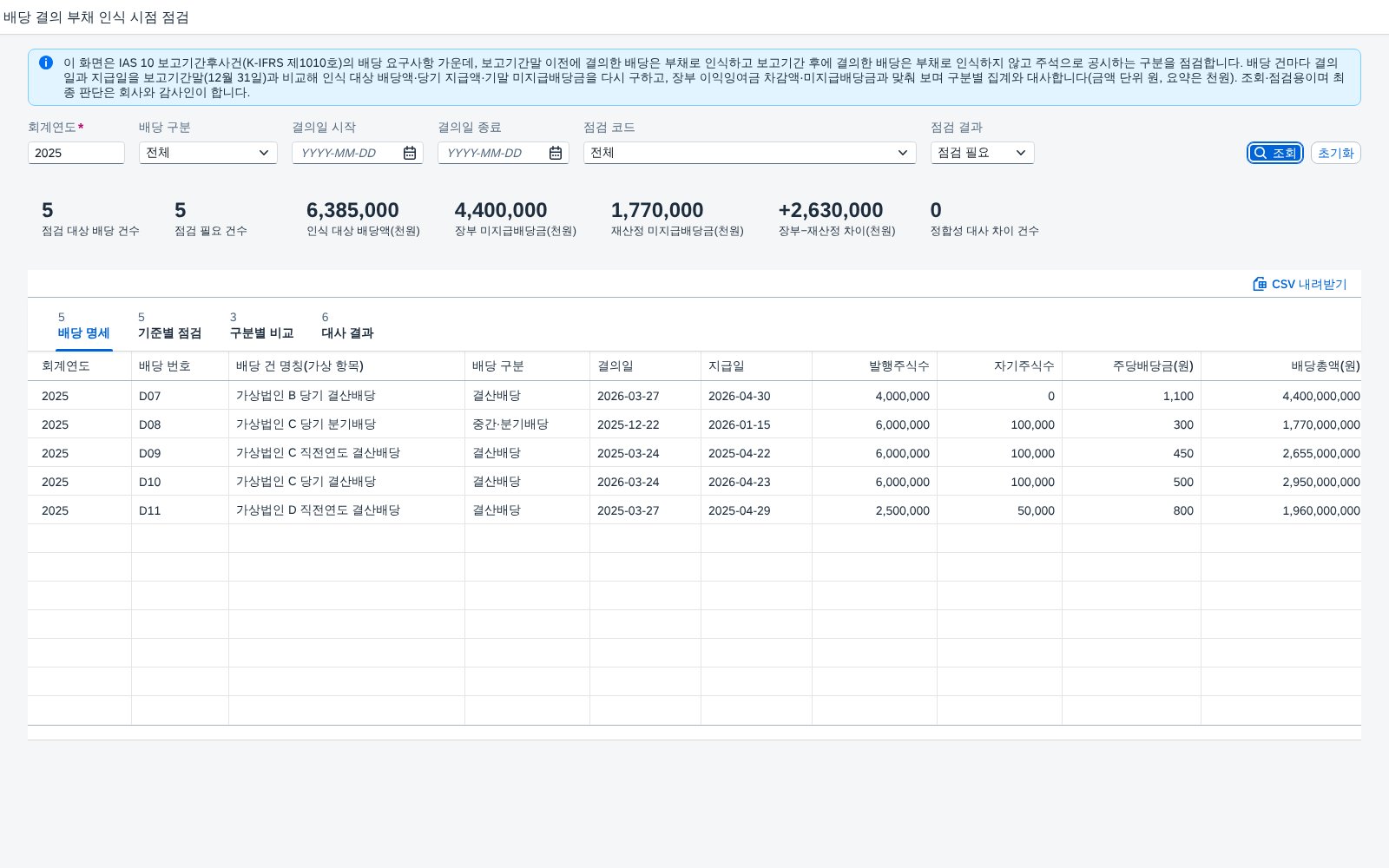Click the +2,630,000 장부−재산정 차이 figure
This screenshot has height=868, width=1389.
tap(831, 210)
